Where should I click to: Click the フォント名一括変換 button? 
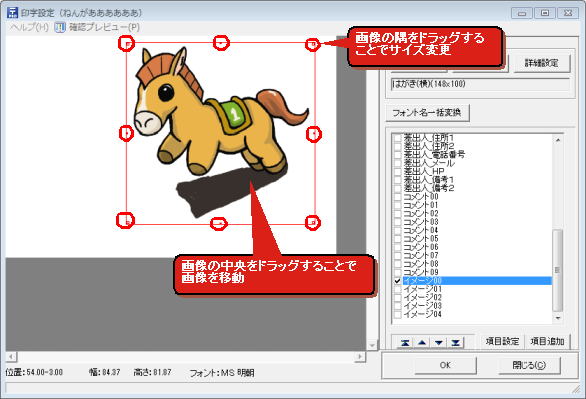click(427, 112)
